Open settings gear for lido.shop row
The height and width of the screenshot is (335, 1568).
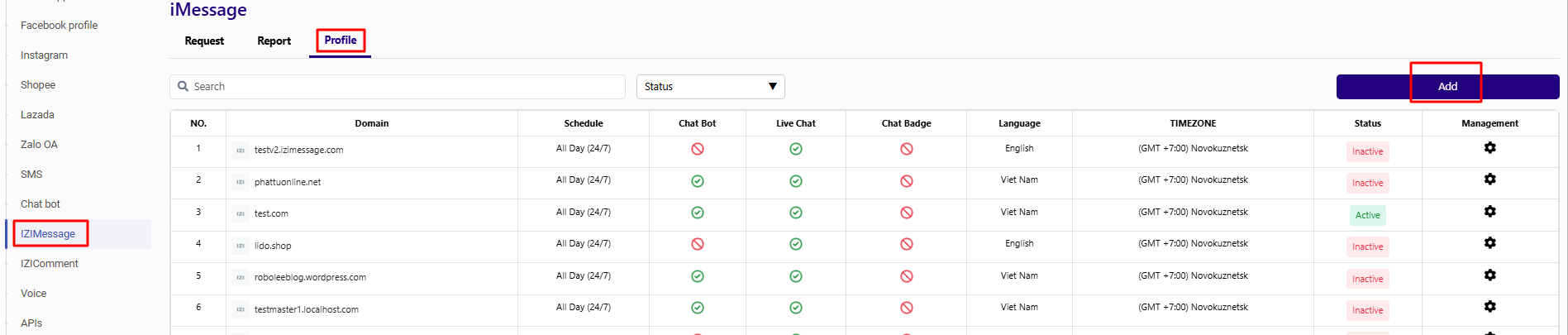click(x=1489, y=243)
